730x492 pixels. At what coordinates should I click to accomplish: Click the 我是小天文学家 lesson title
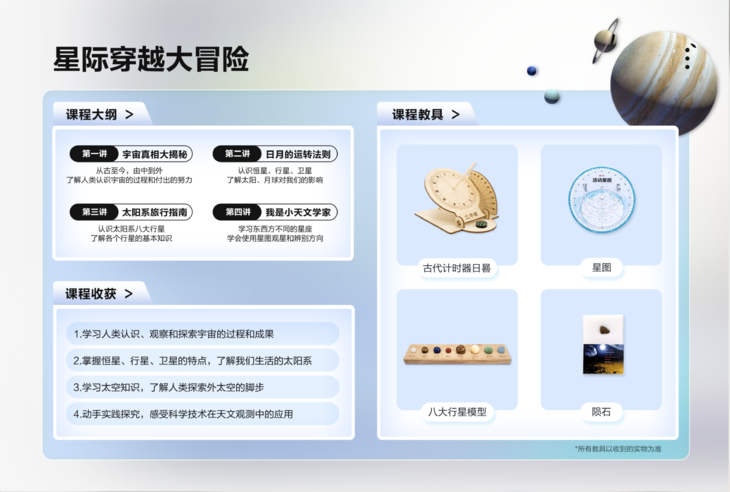pos(297,212)
